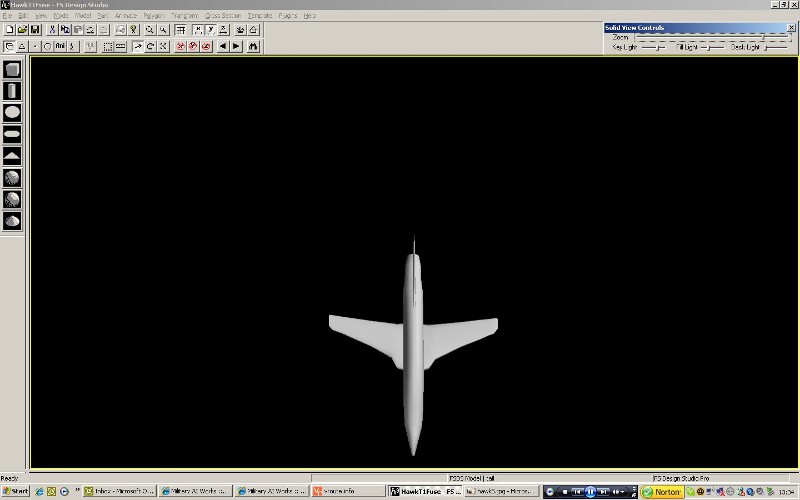Image resolution: width=800 pixels, height=500 pixels.
Task: Zoom out with the second magnifier icon
Action: tap(163, 30)
